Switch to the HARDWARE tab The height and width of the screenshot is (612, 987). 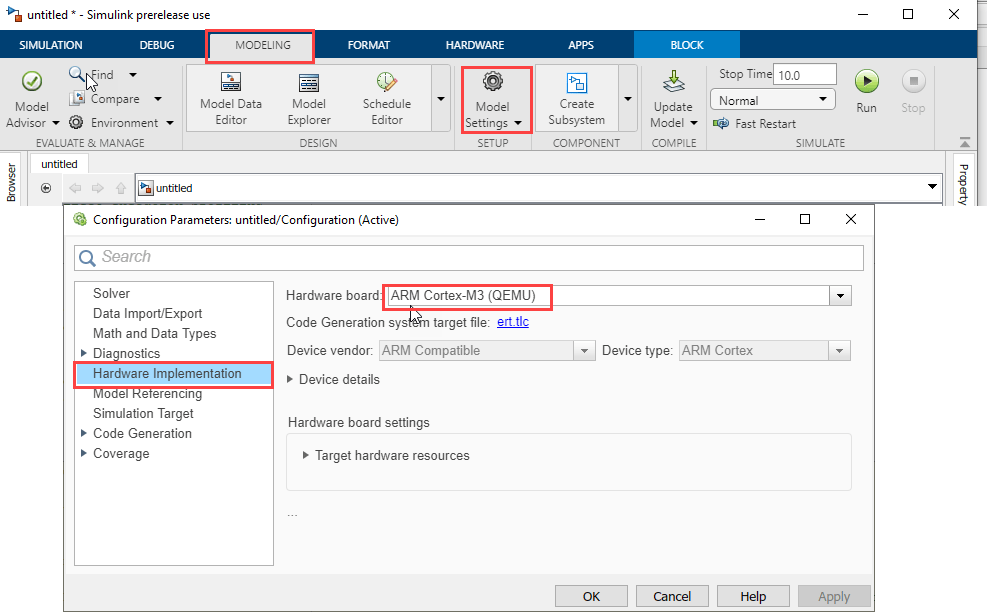point(474,45)
